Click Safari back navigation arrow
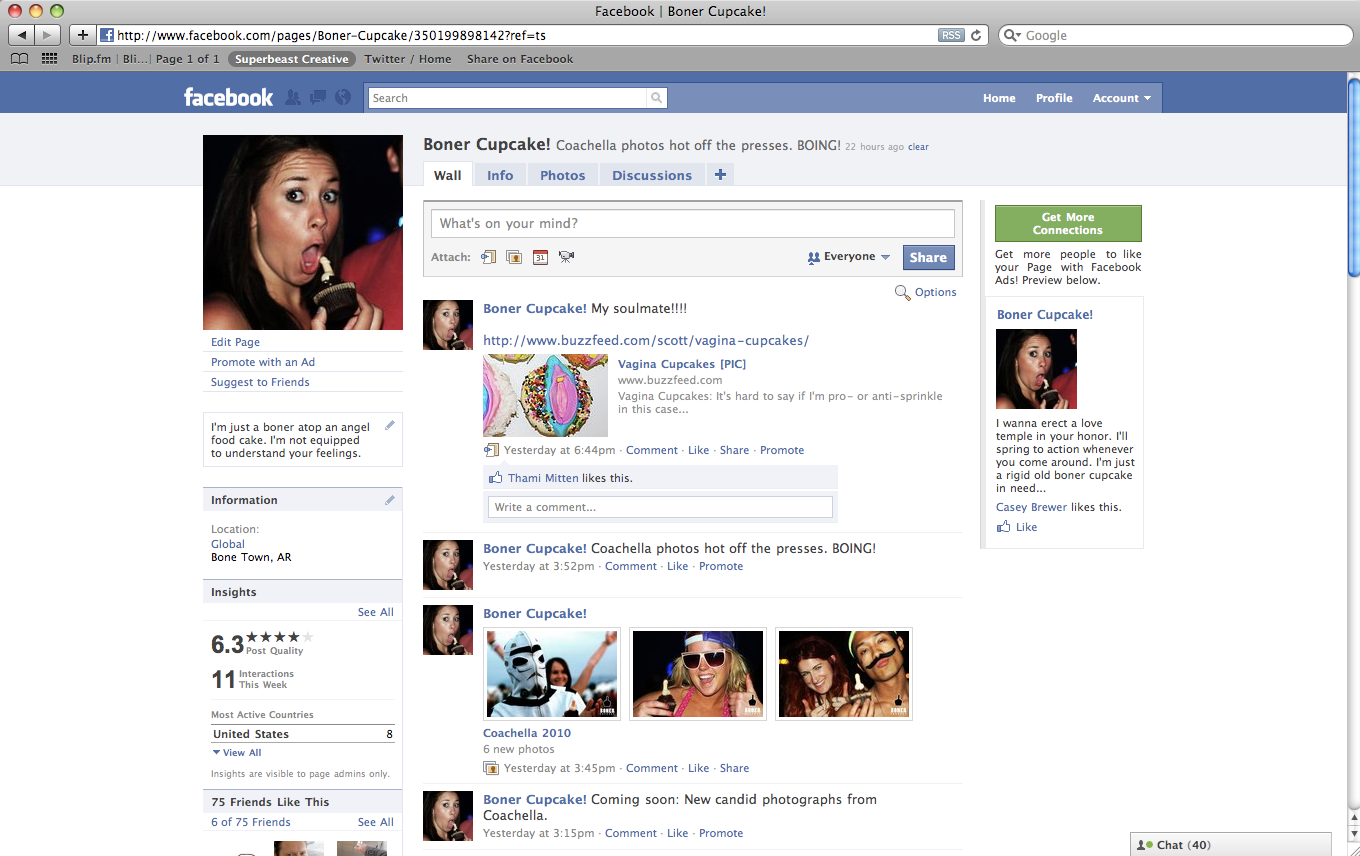Screen dimensions: 1360x856 click(22, 35)
